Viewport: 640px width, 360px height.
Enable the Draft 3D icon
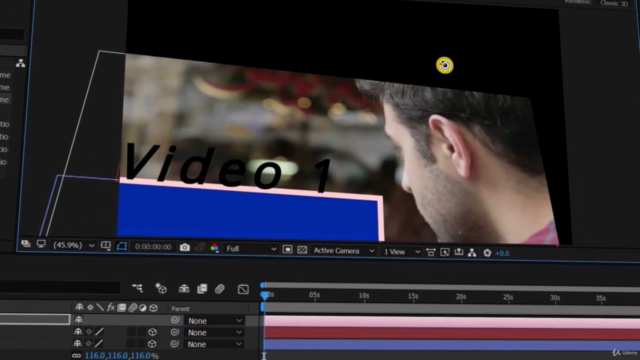tap(161, 289)
